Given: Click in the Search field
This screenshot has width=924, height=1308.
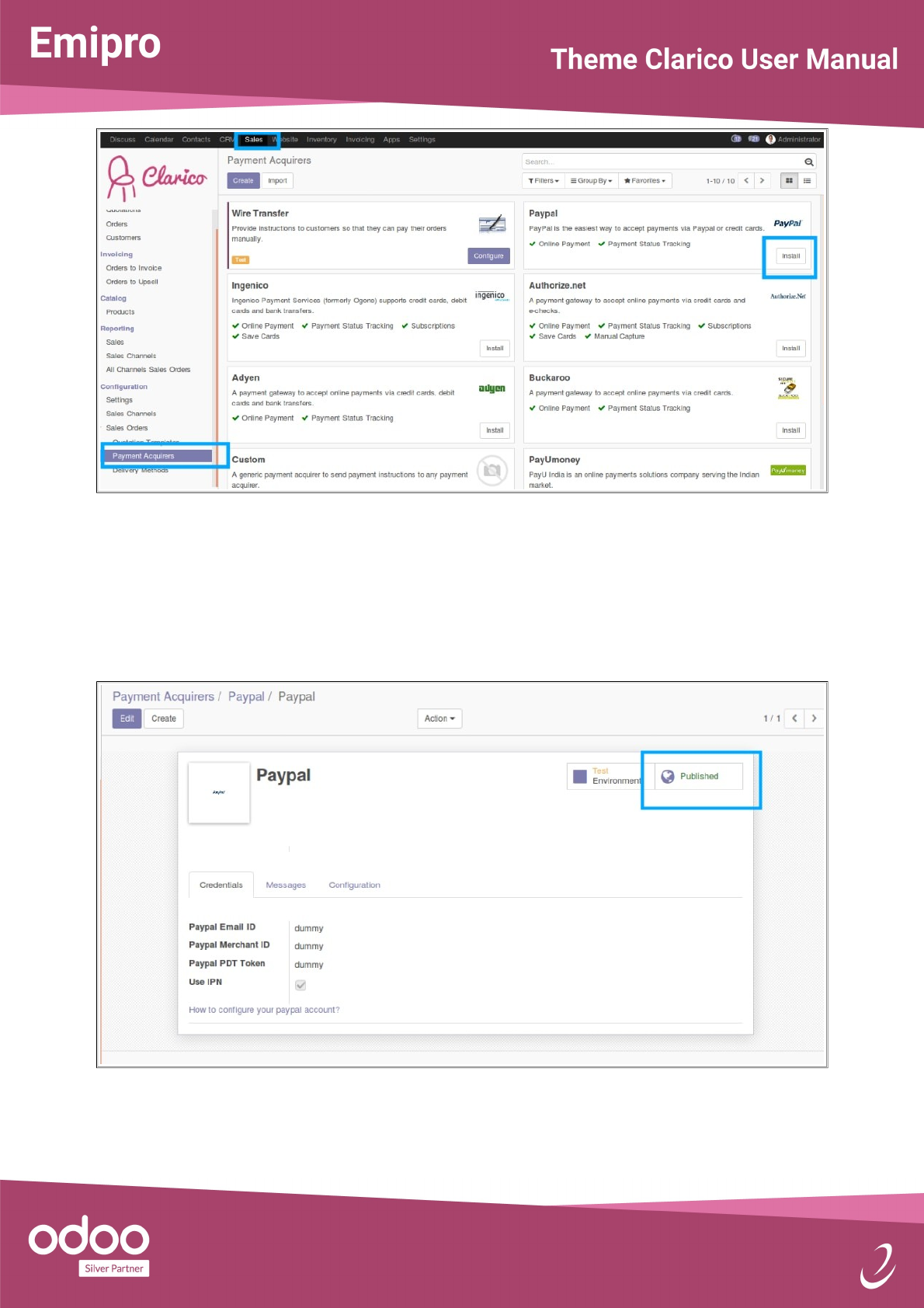Looking at the screenshot, I should click(663, 162).
